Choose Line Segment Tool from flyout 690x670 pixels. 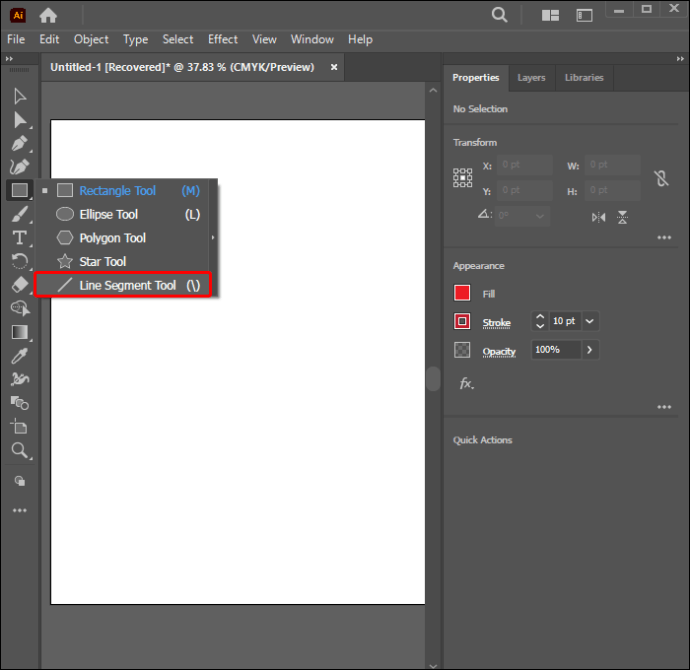pyautogui.click(x=124, y=285)
